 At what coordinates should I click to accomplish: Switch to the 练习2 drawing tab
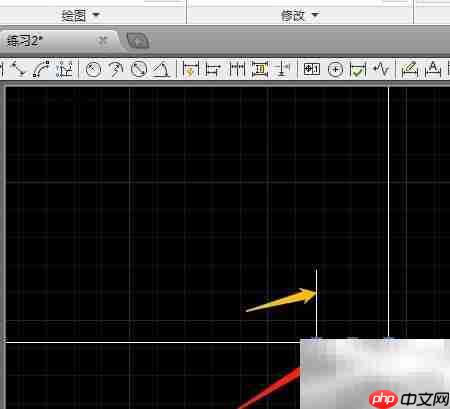(25, 41)
